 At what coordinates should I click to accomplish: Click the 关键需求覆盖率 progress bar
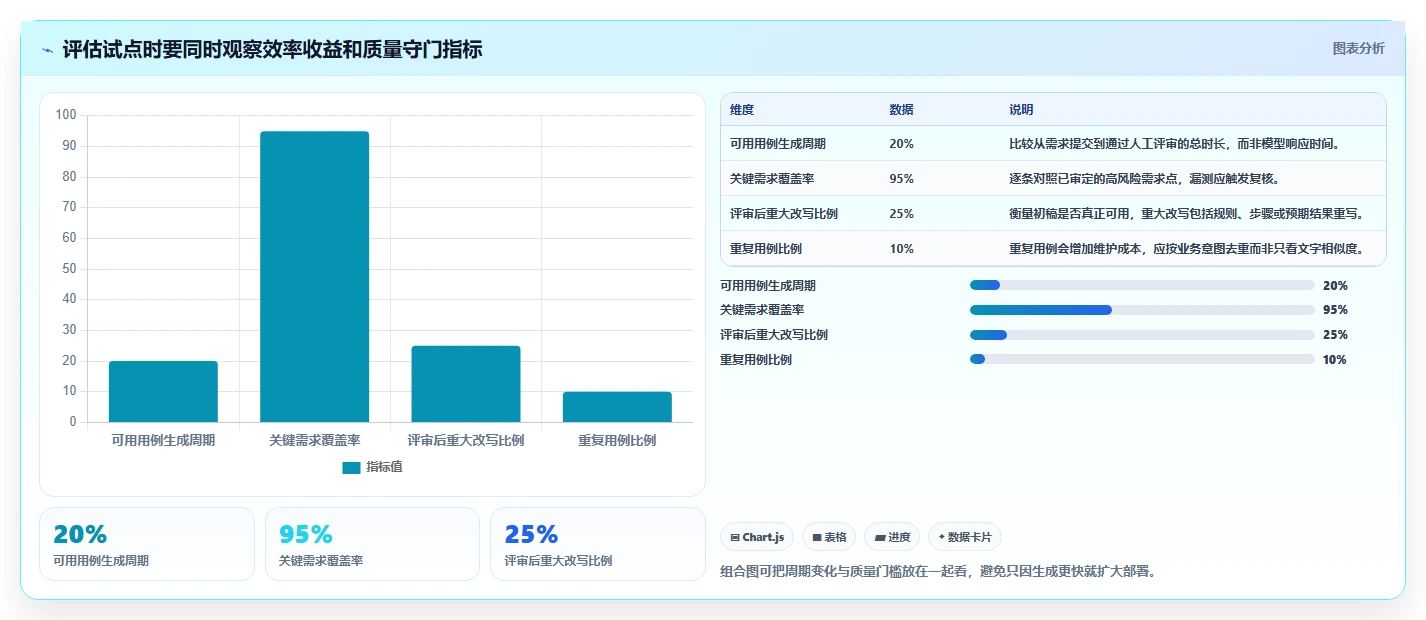1142,310
